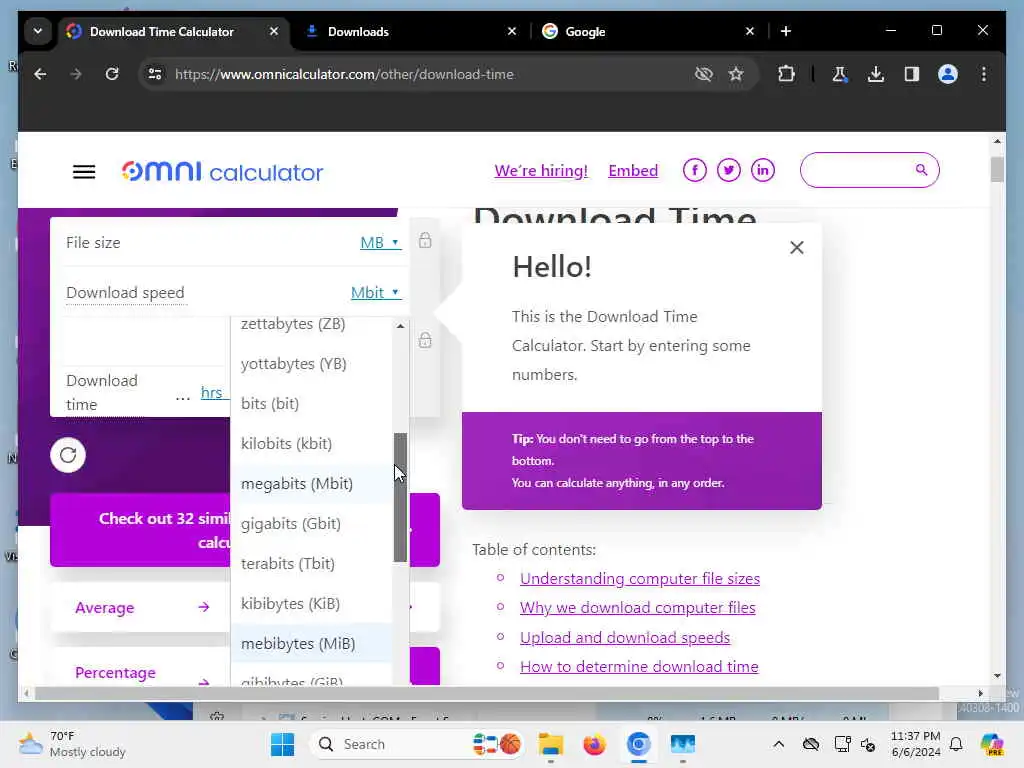This screenshot has height=768, width=1024.
Task: Open Omni Calculator's LinkedIn page icon
Action: (762, 170)
